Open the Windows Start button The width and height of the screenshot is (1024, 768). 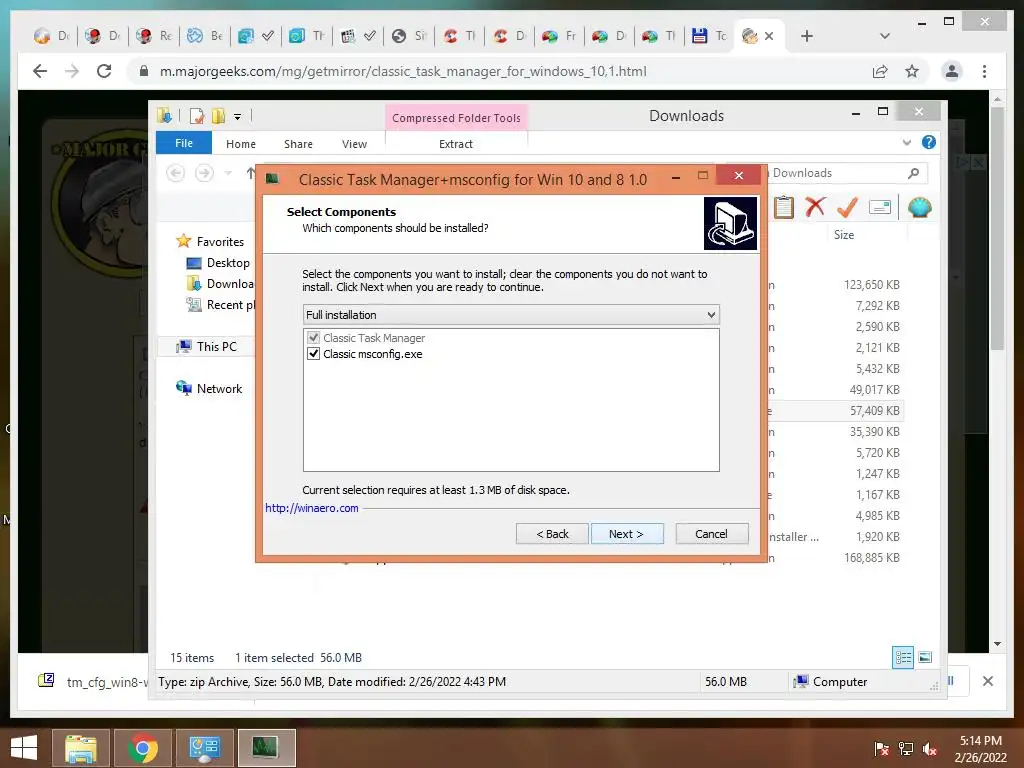coord(24,747)
